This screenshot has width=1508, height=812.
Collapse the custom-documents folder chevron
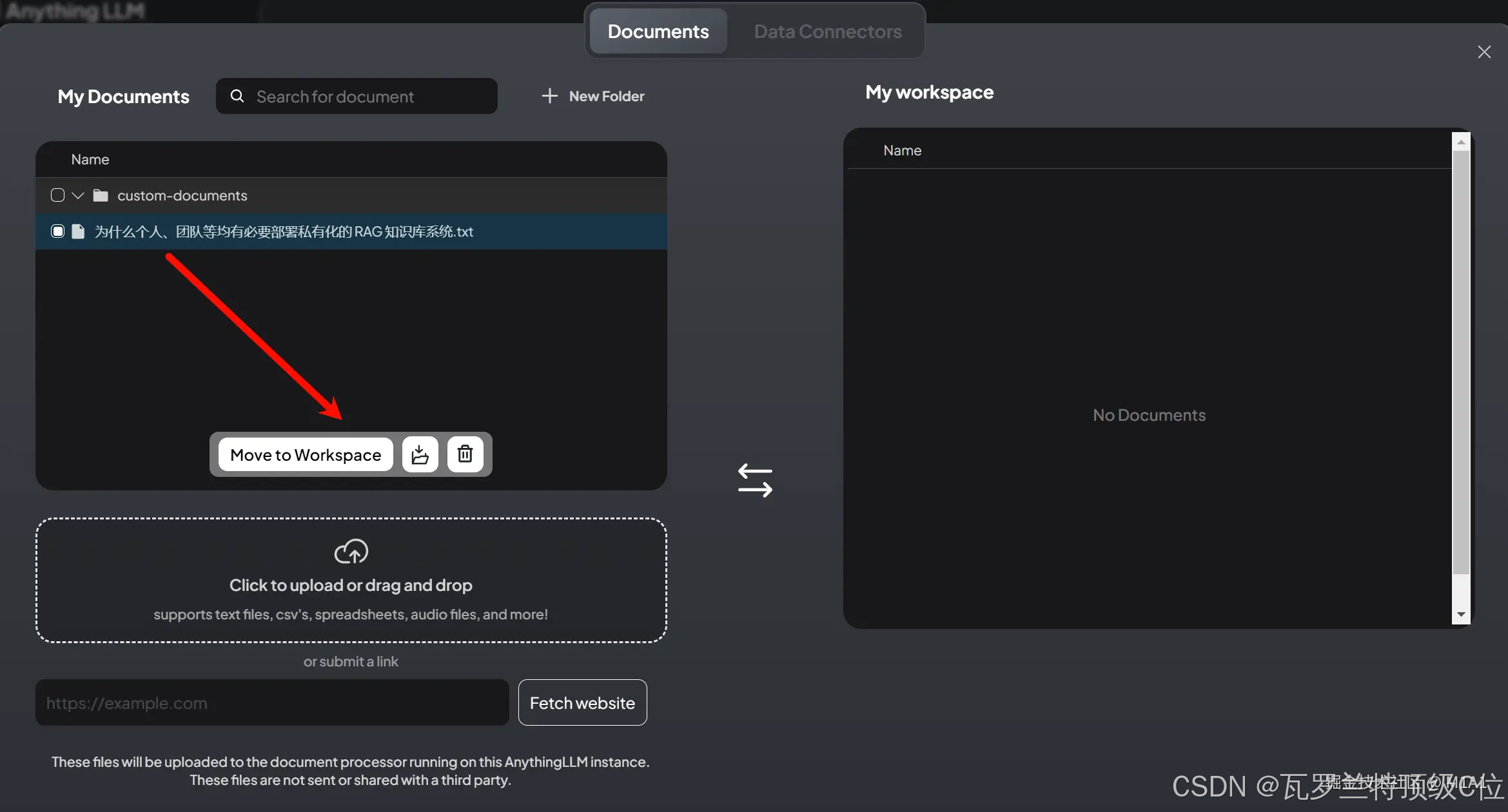tap(78, 195)
